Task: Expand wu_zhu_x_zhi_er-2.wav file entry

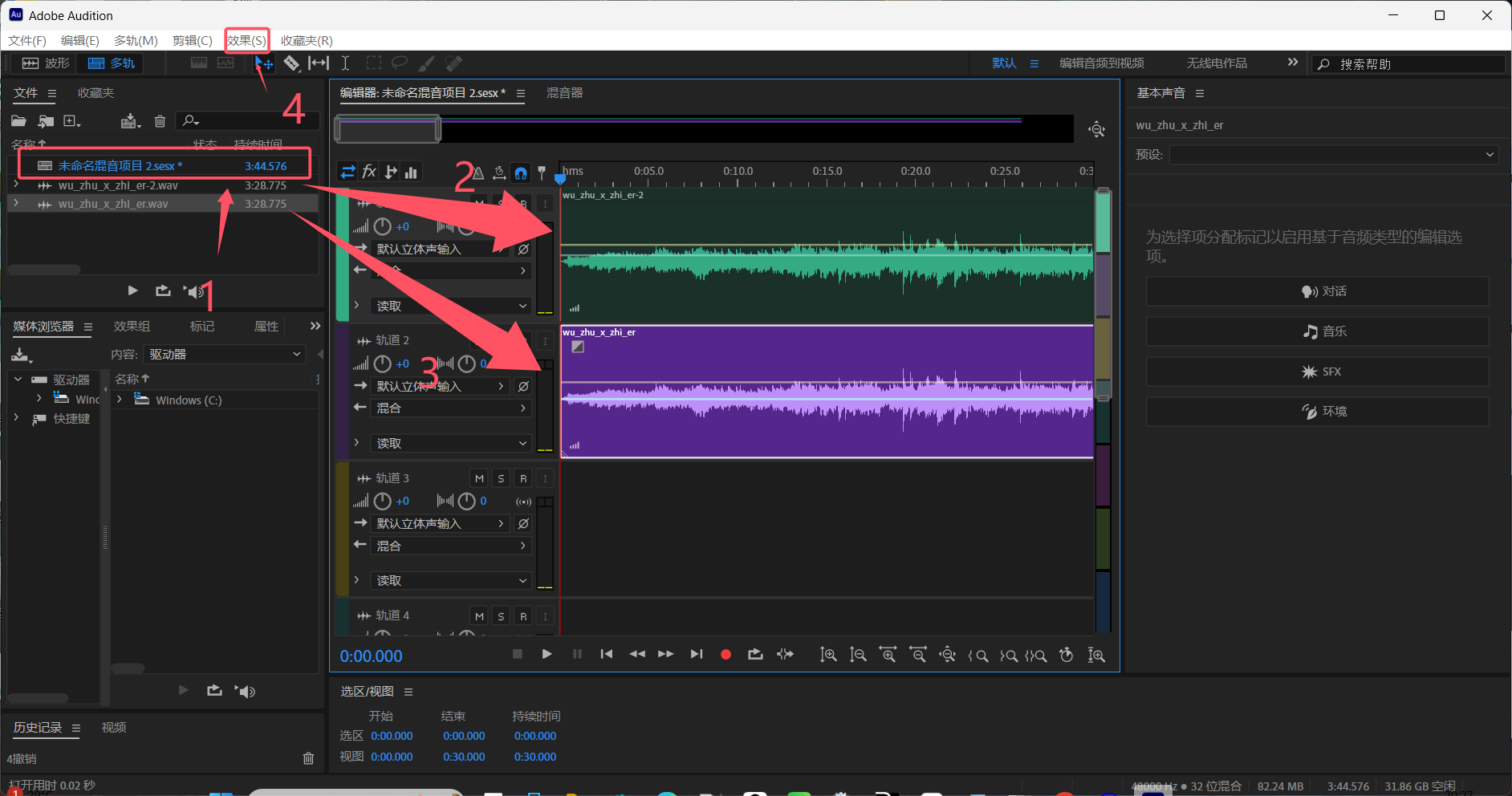Action: (16, 185)
